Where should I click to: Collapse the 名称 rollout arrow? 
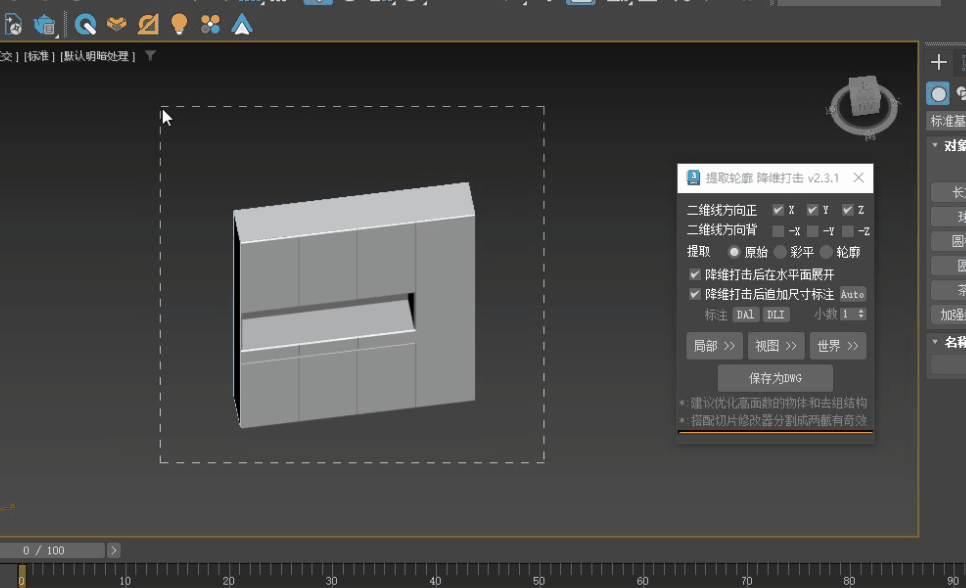point(935,341)
